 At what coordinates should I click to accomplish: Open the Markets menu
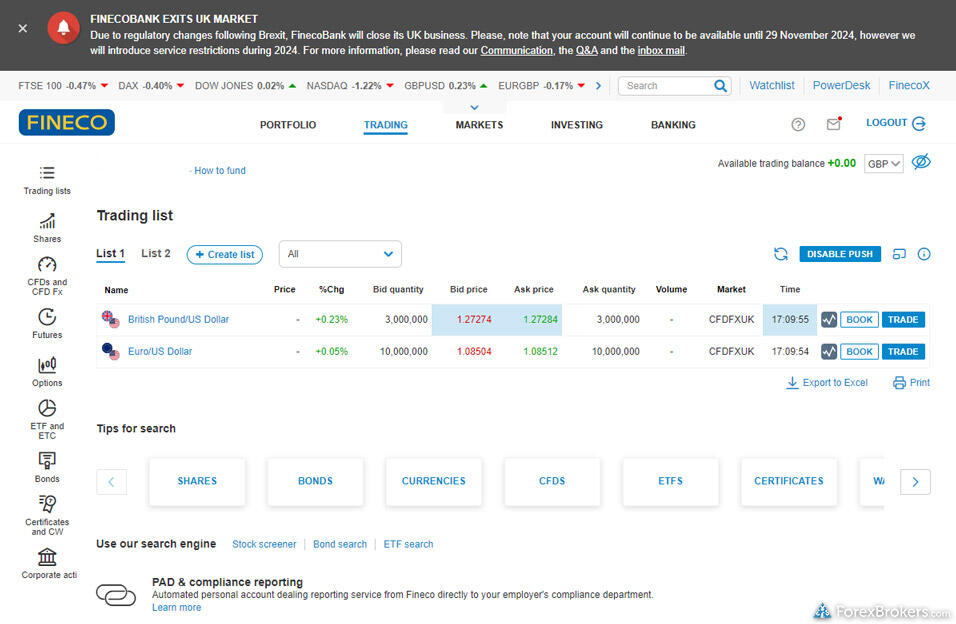click(479, 125)
